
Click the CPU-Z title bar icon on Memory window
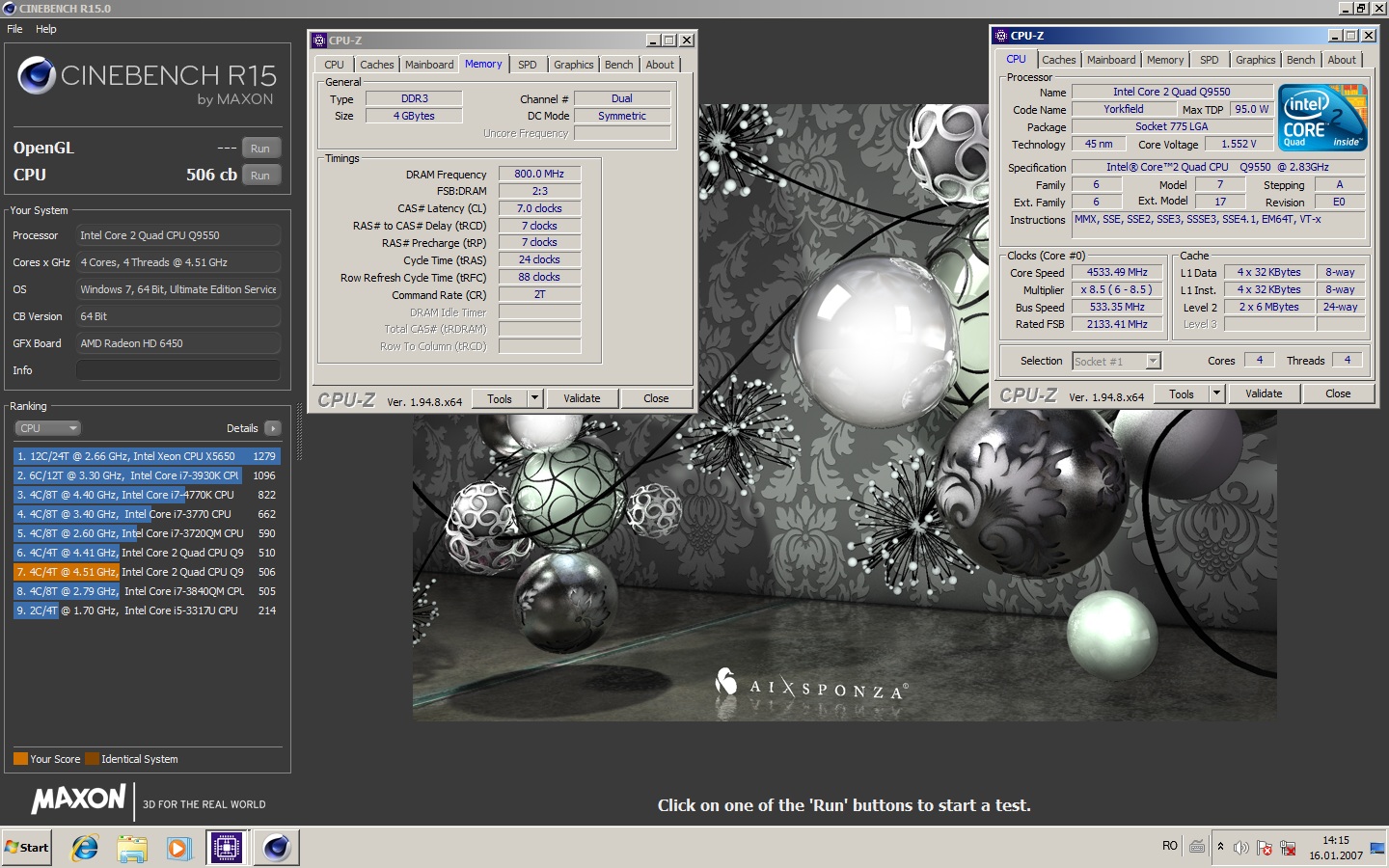319,41
